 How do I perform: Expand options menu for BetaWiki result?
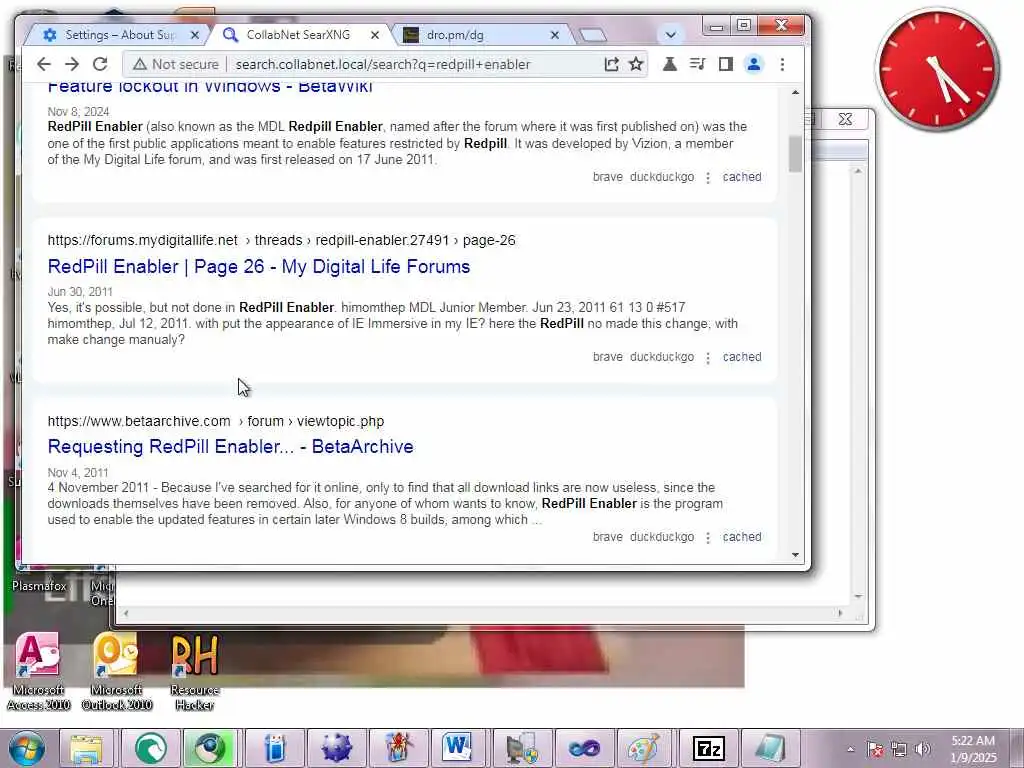coord(708,178)
